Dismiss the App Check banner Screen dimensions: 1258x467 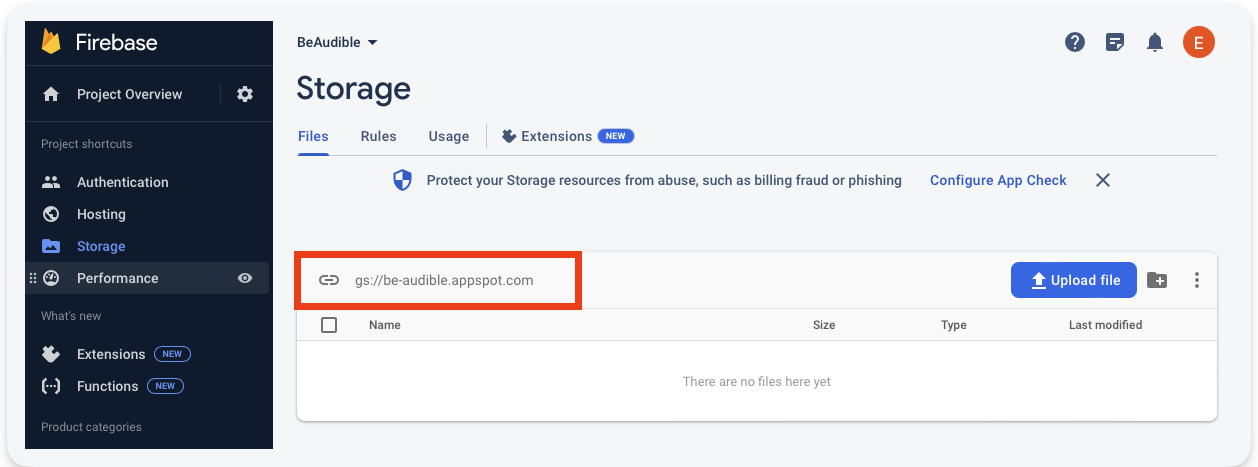1103,180
